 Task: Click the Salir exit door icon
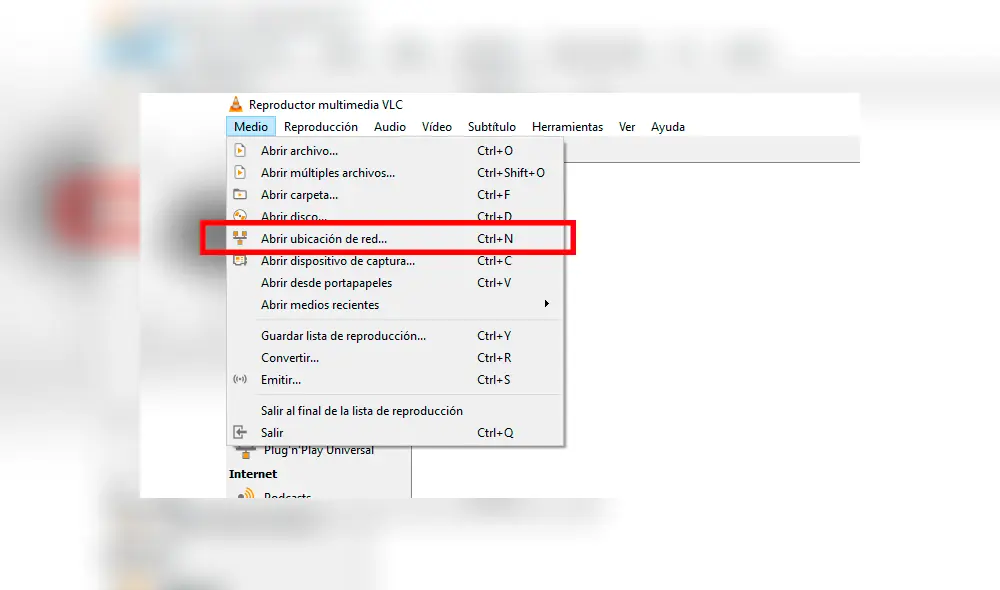[x=240, y=432]
